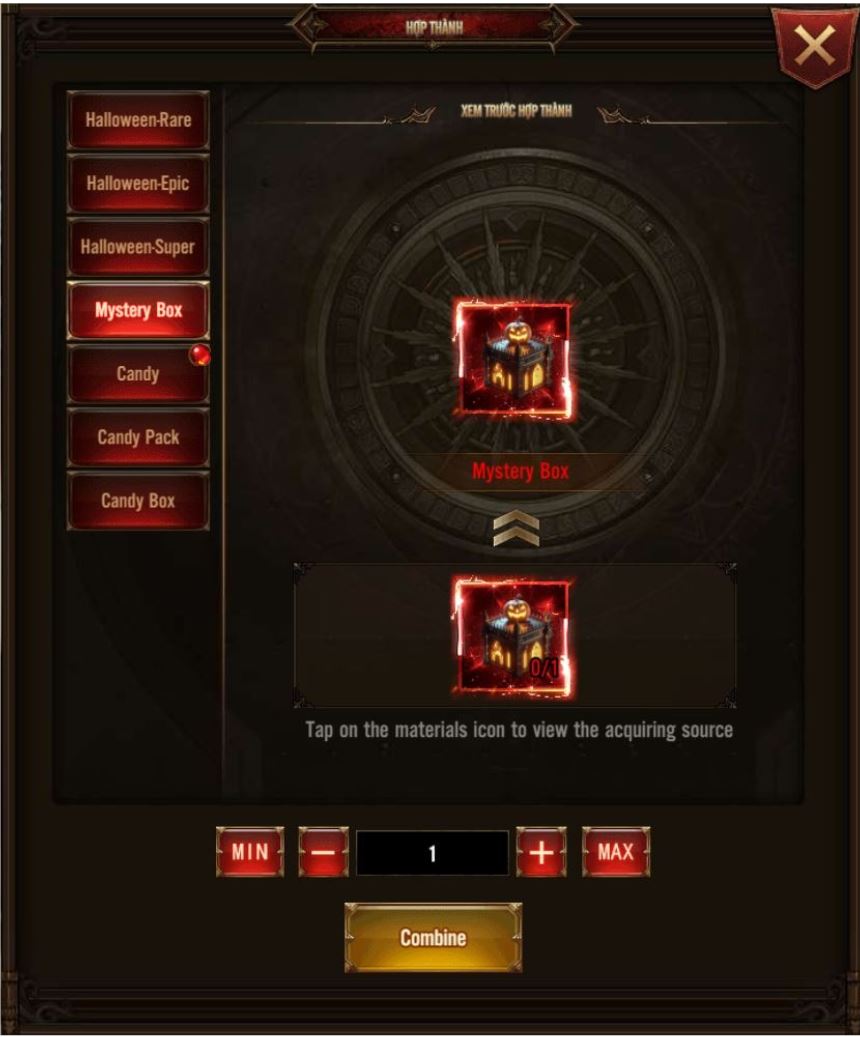
Task: Switch to the Candy Box tab
Action: click(x=138, y=501)
